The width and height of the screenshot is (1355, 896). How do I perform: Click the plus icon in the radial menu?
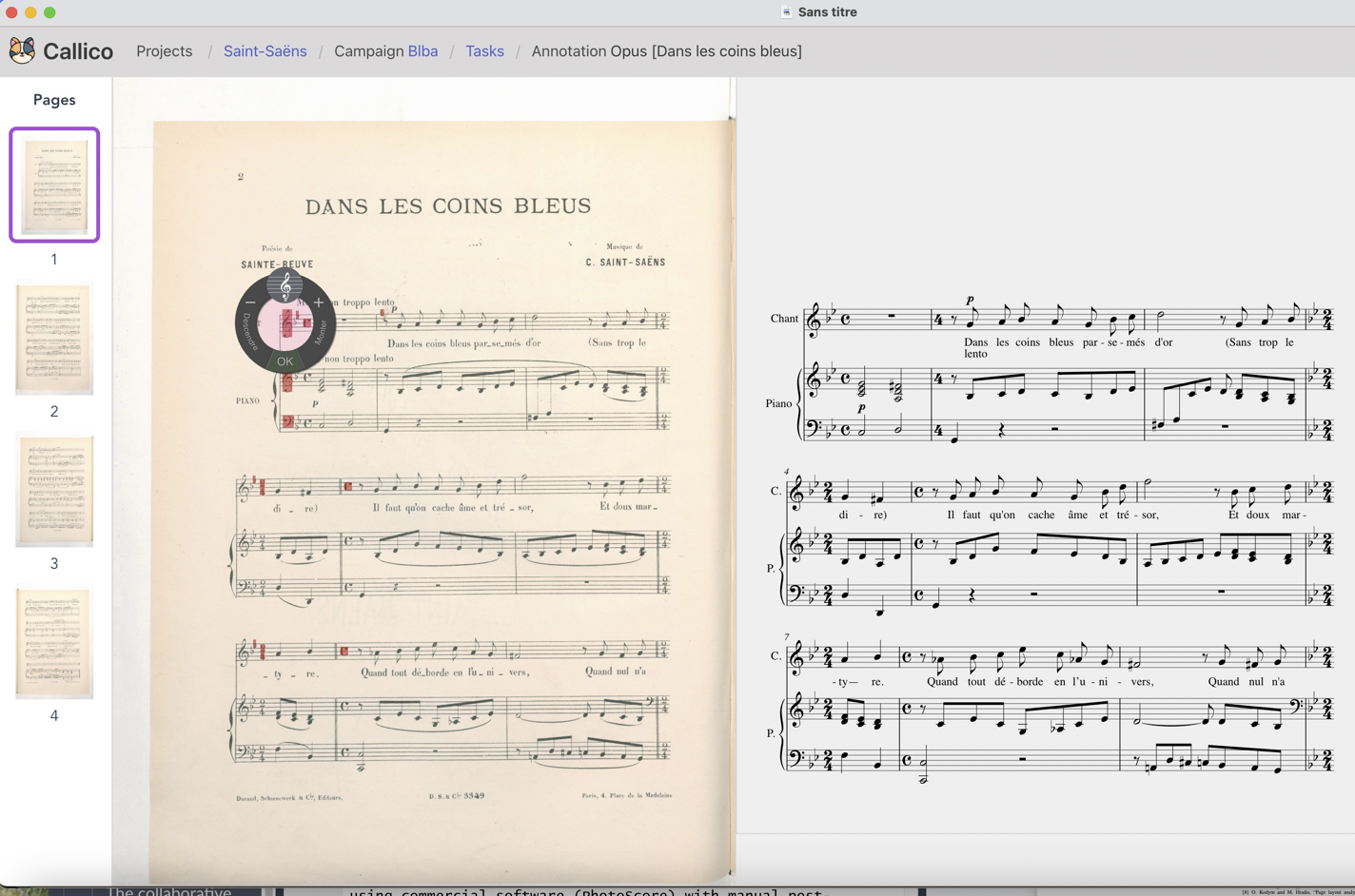coord(319,302)
